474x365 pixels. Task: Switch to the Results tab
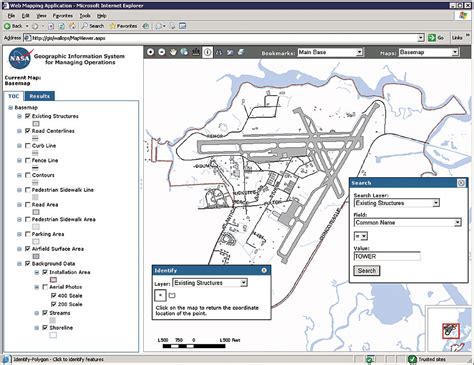(40, 96)
